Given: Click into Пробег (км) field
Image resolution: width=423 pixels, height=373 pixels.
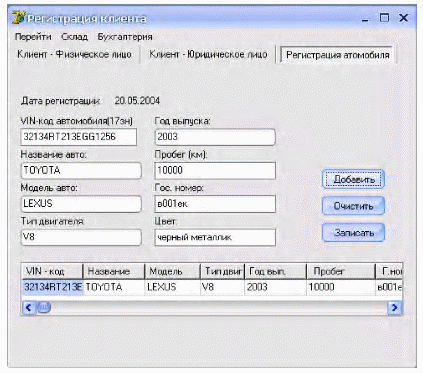Looking at the screenshot, I should (215, 171).
